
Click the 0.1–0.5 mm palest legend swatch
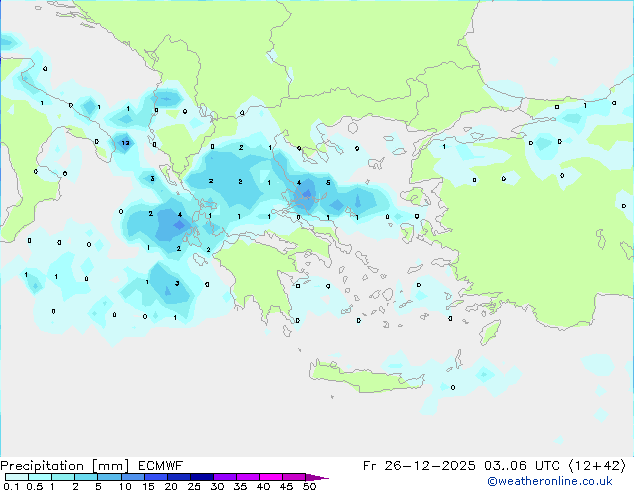click(17, 477)
